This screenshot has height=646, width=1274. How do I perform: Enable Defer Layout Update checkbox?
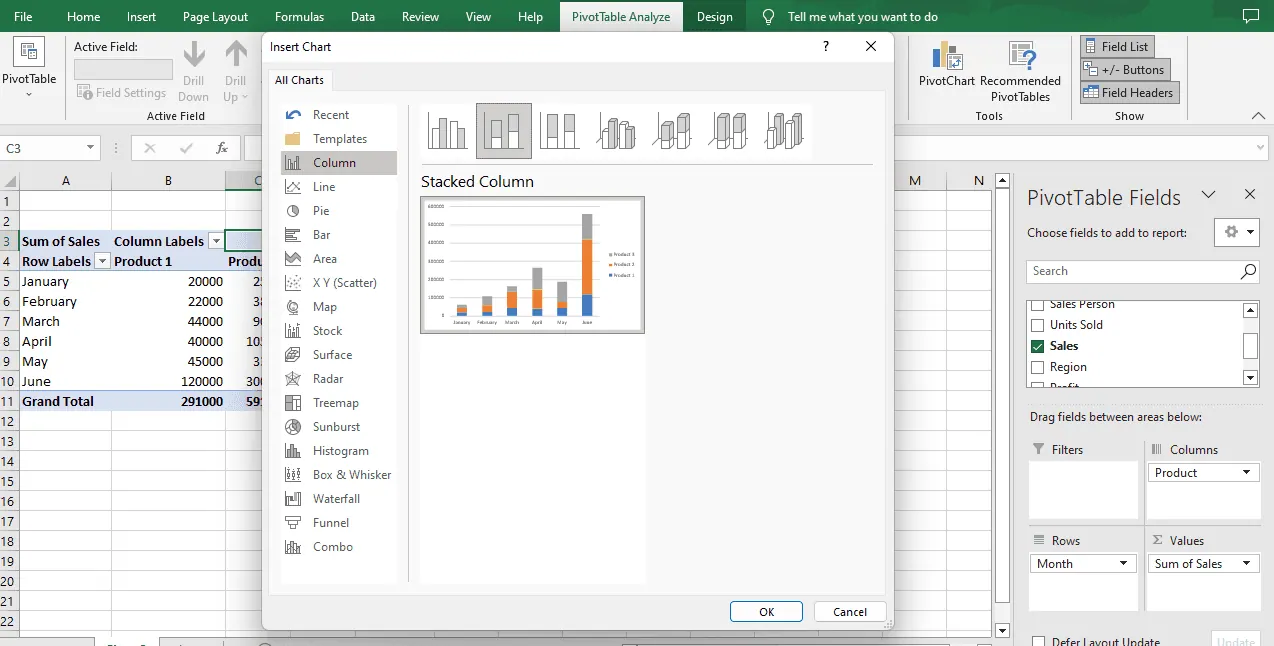click(1037, 642)
